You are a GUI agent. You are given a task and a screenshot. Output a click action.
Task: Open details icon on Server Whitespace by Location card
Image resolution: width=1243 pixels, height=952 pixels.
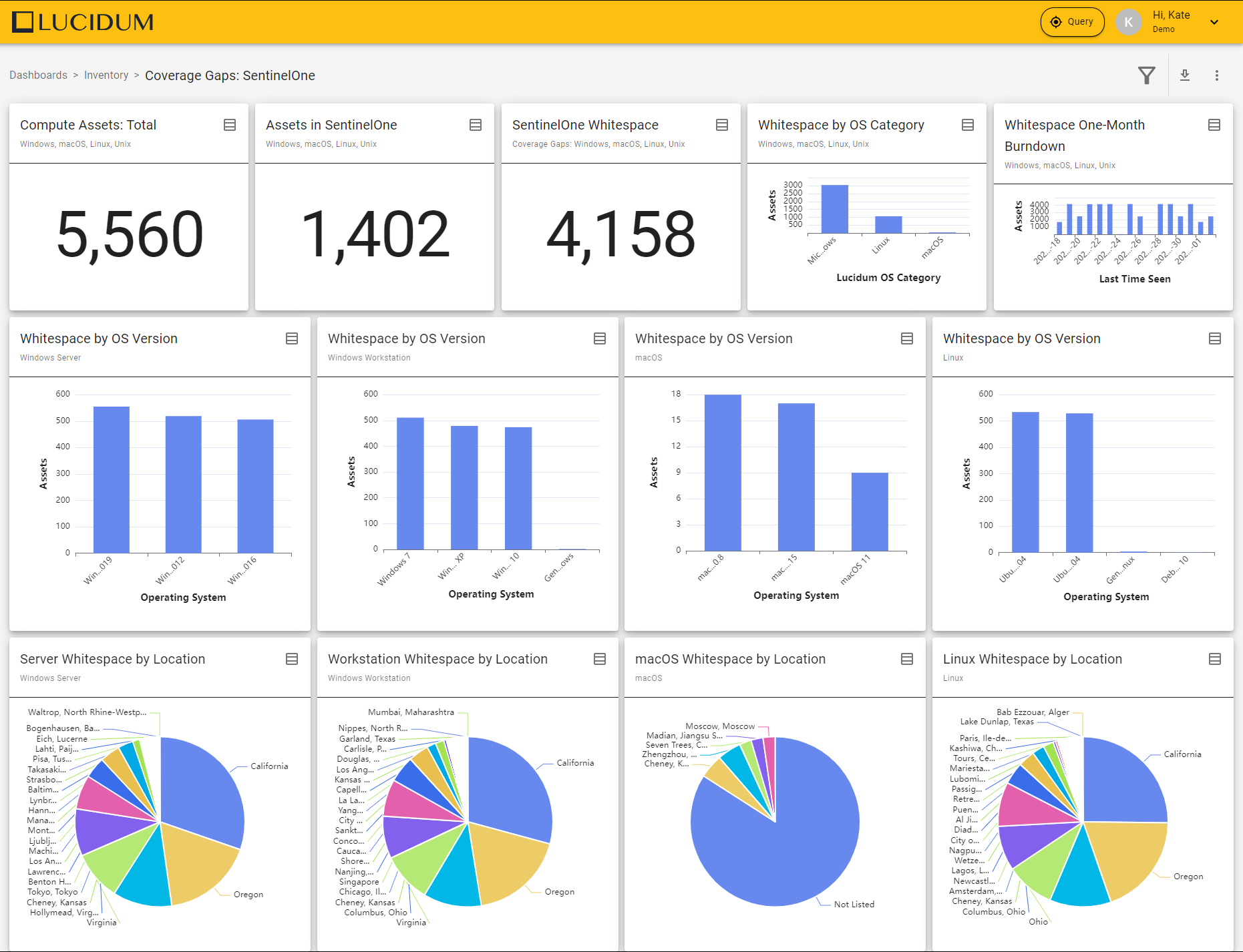[x=292, y=659]
